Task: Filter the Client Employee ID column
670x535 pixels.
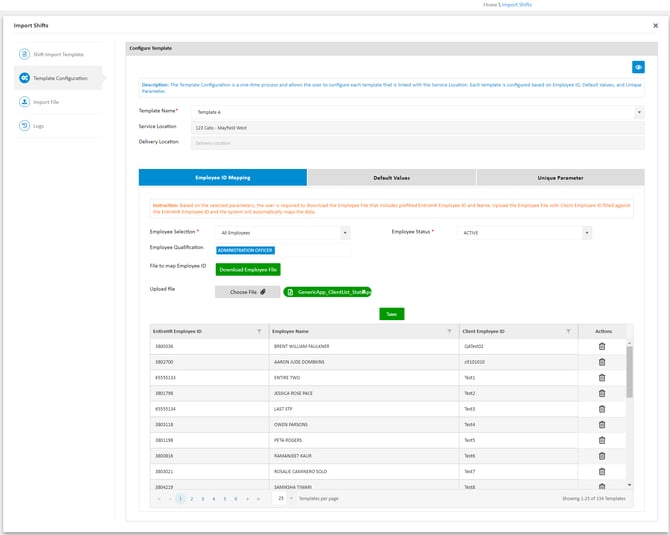Action: click(x=568, y=331)
